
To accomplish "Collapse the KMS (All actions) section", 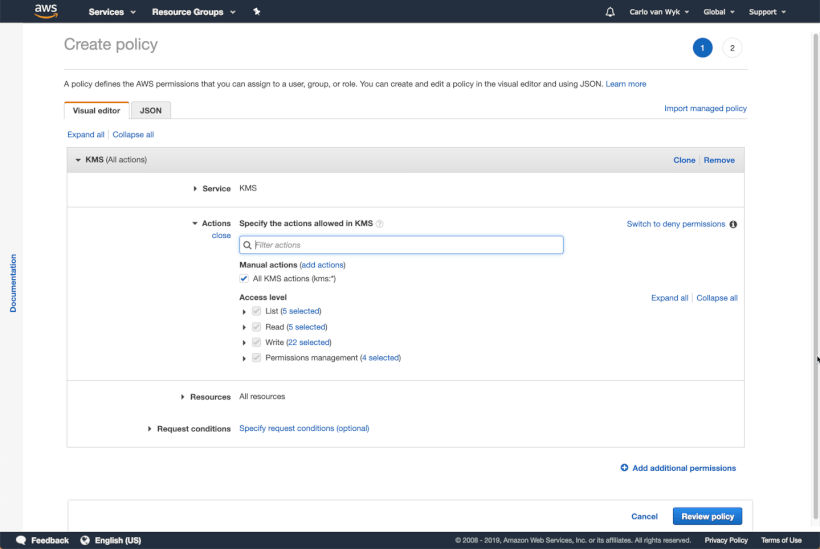I will coord(78,160).
